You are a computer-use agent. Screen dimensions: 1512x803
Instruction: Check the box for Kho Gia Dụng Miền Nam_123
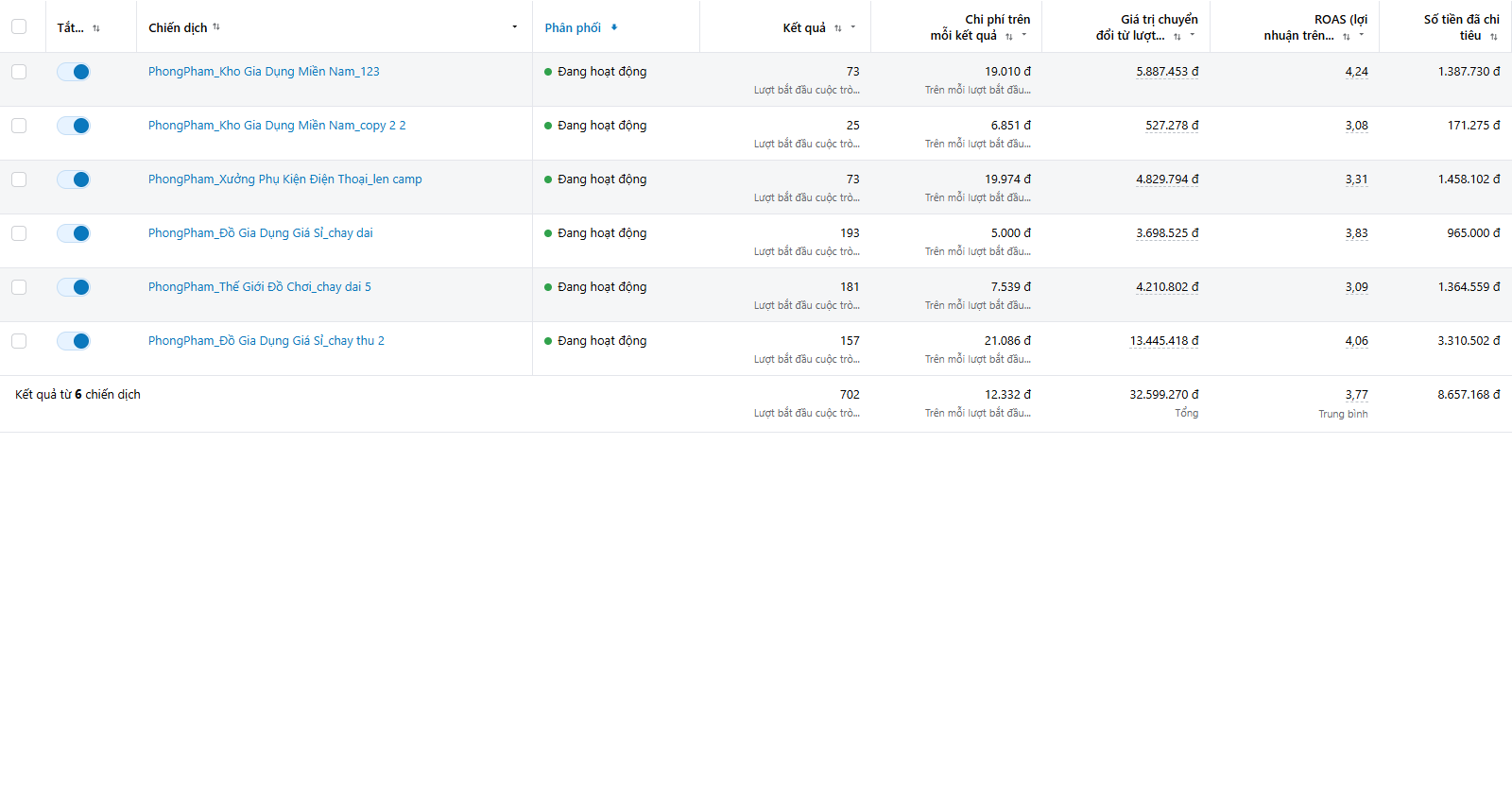(19, 72)
